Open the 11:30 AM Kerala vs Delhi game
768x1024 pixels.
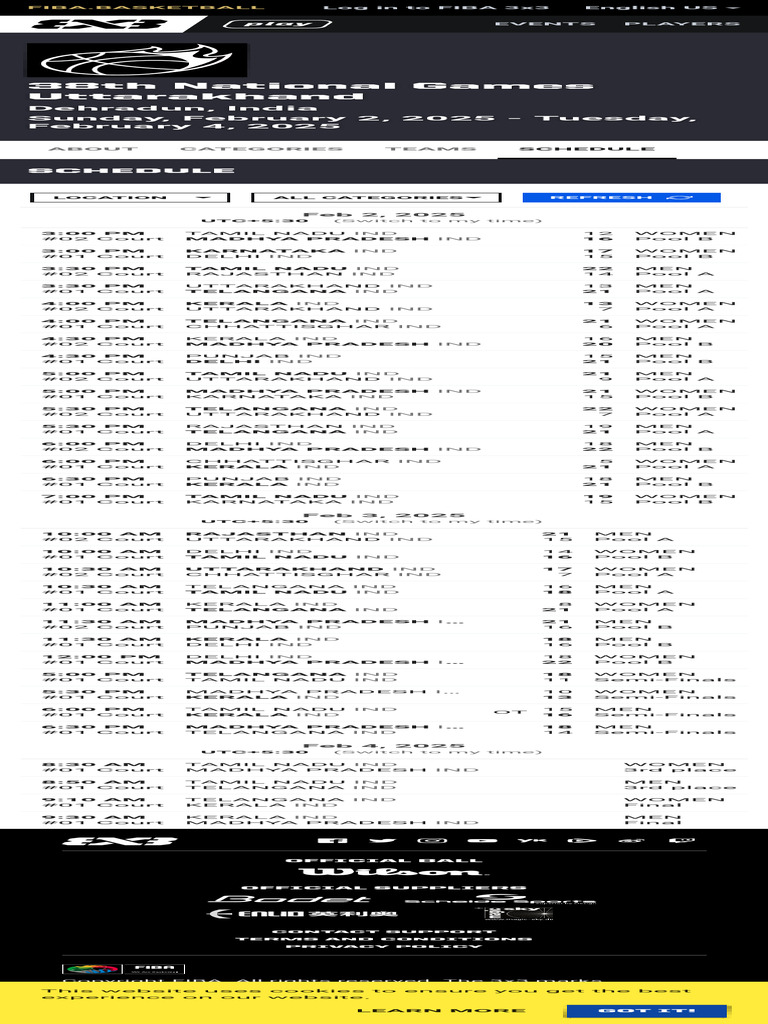(384, 642)
